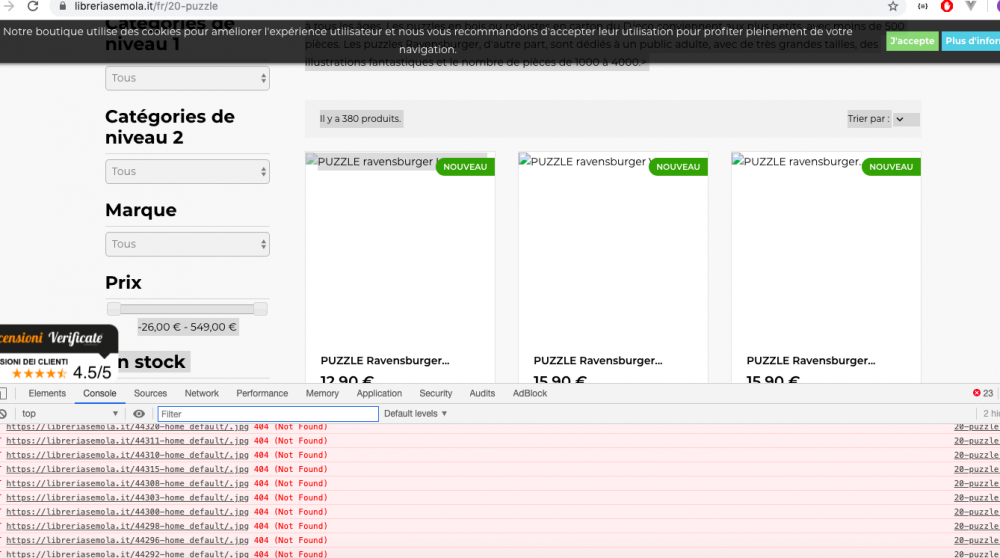Reload the page with the refresh icon

(x=33, y=6)
